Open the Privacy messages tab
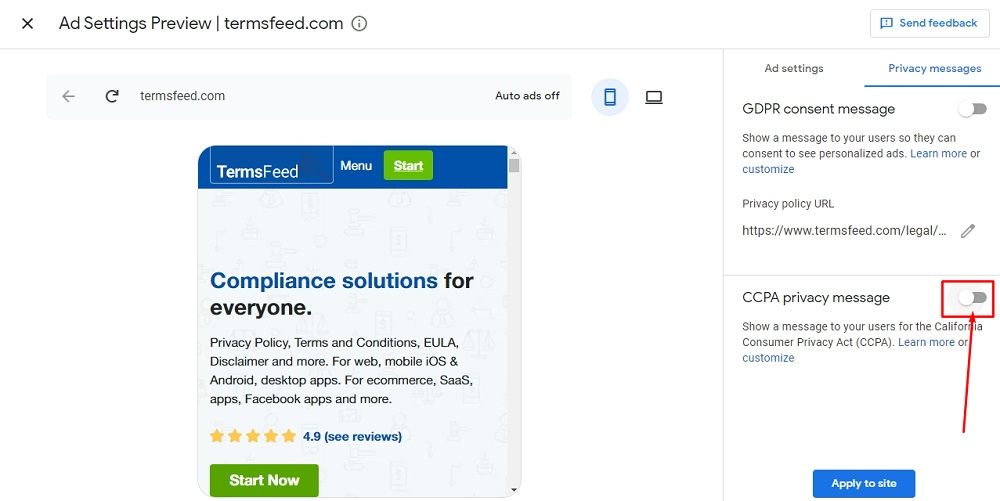The image size is (1000, 501). (934, 68)
